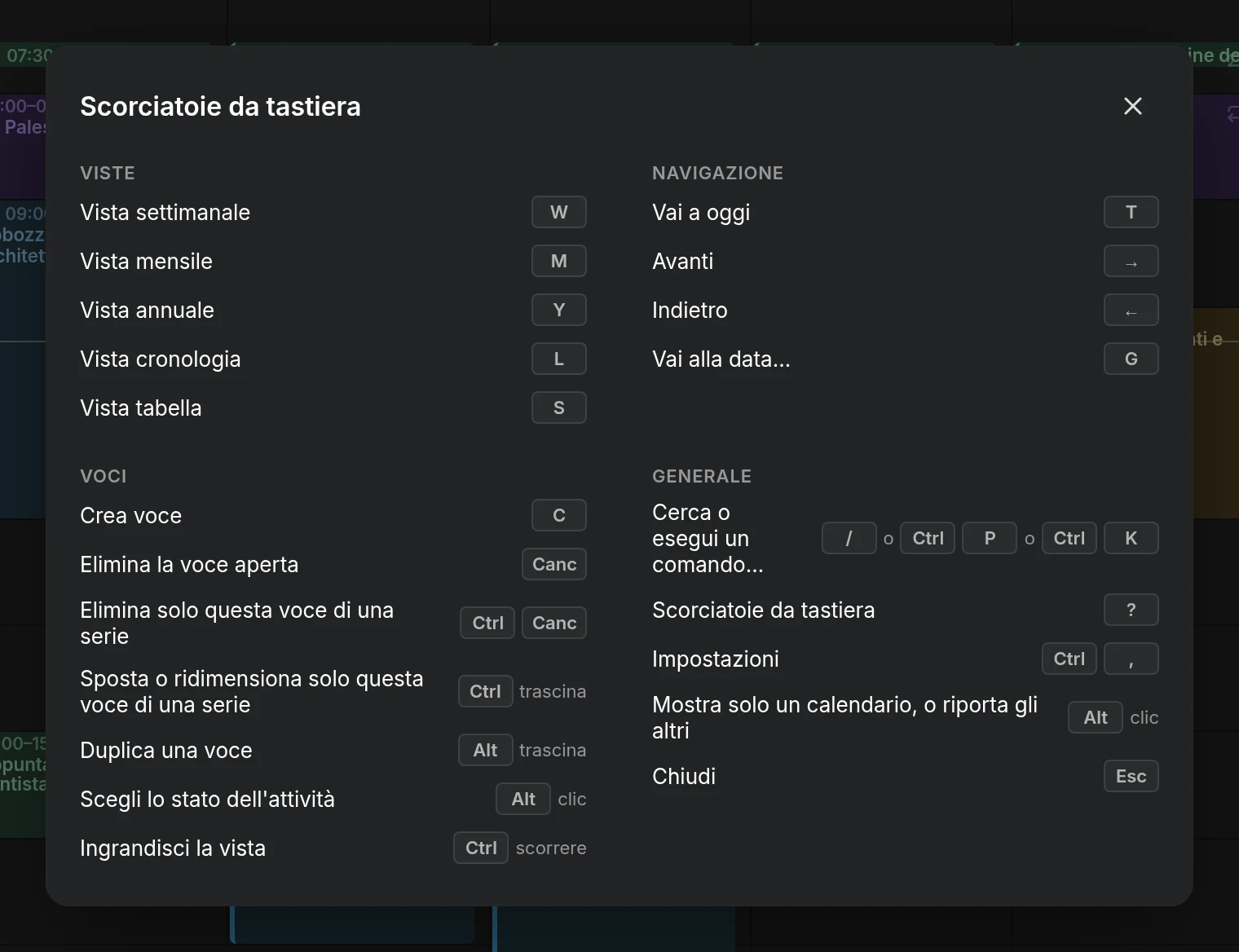Click the slash key badge
Image resolution: width=1239 pixels, height=952 pixels.
849,538
